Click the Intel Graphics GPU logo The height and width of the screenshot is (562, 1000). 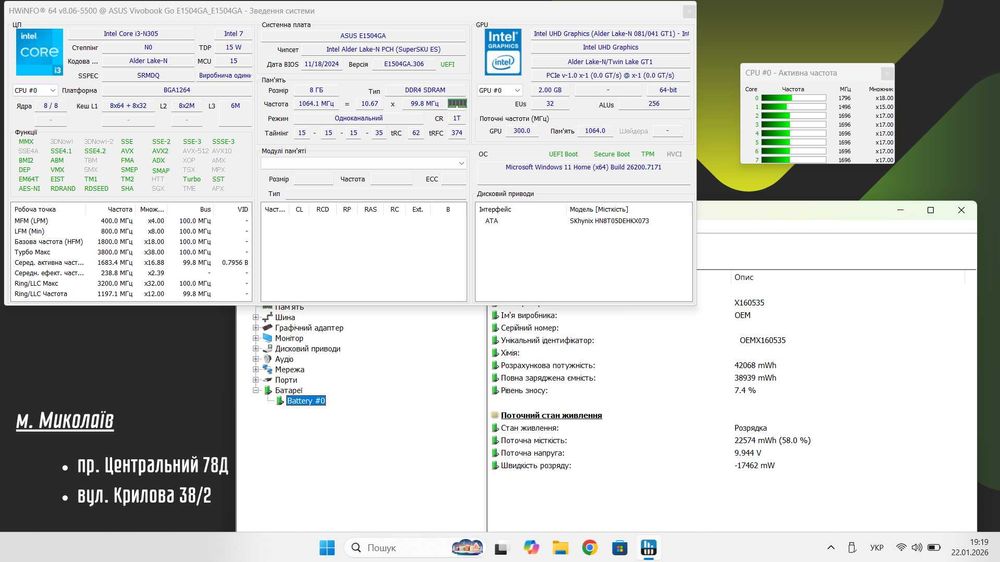(x=503, y=52)
